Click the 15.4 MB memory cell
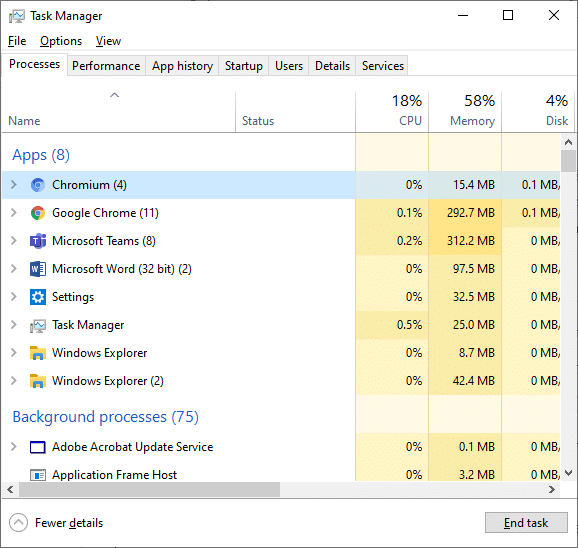Screen dimensions: 578x548 point(465,185)
